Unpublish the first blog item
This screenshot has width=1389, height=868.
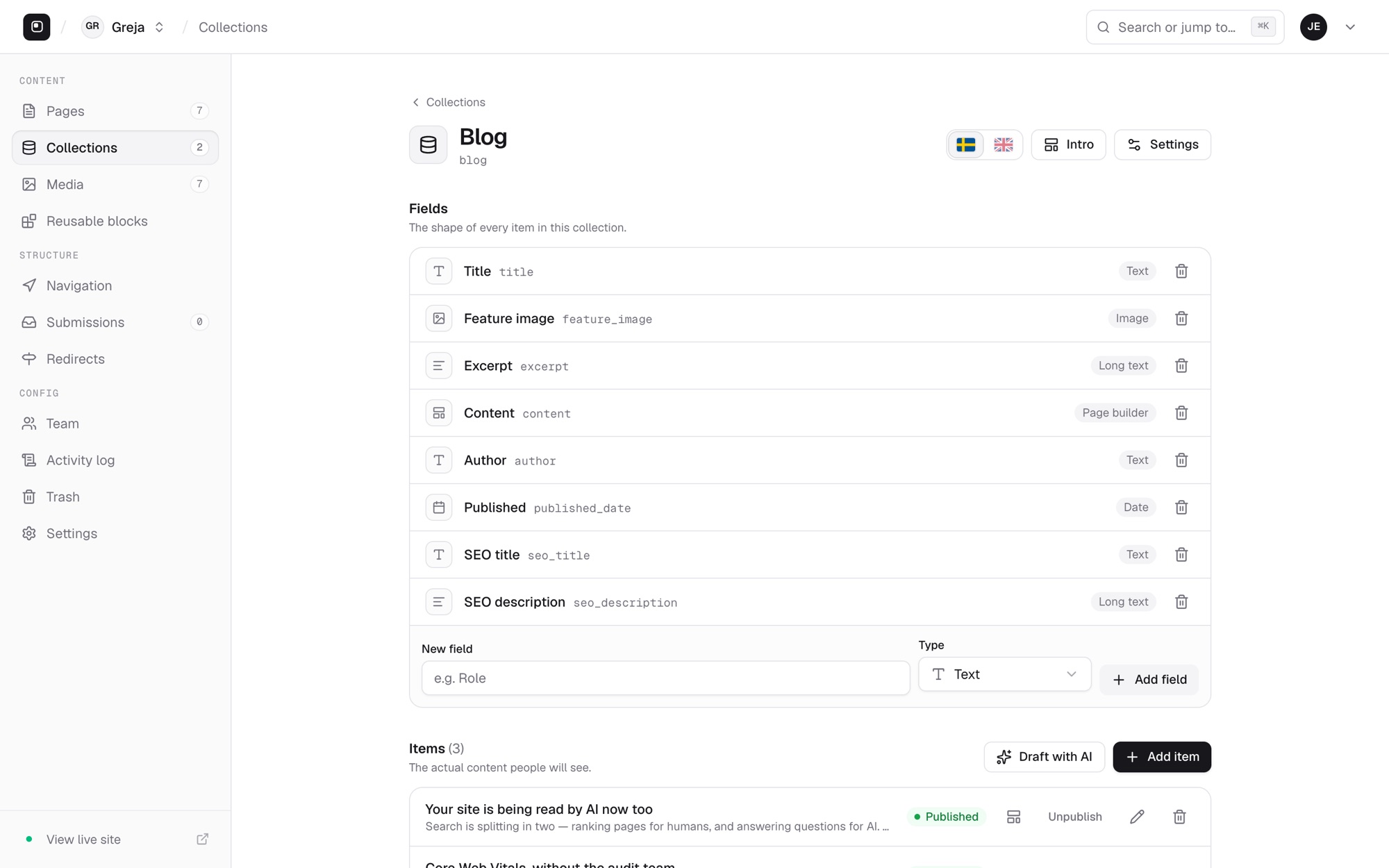coord(1074,817)
